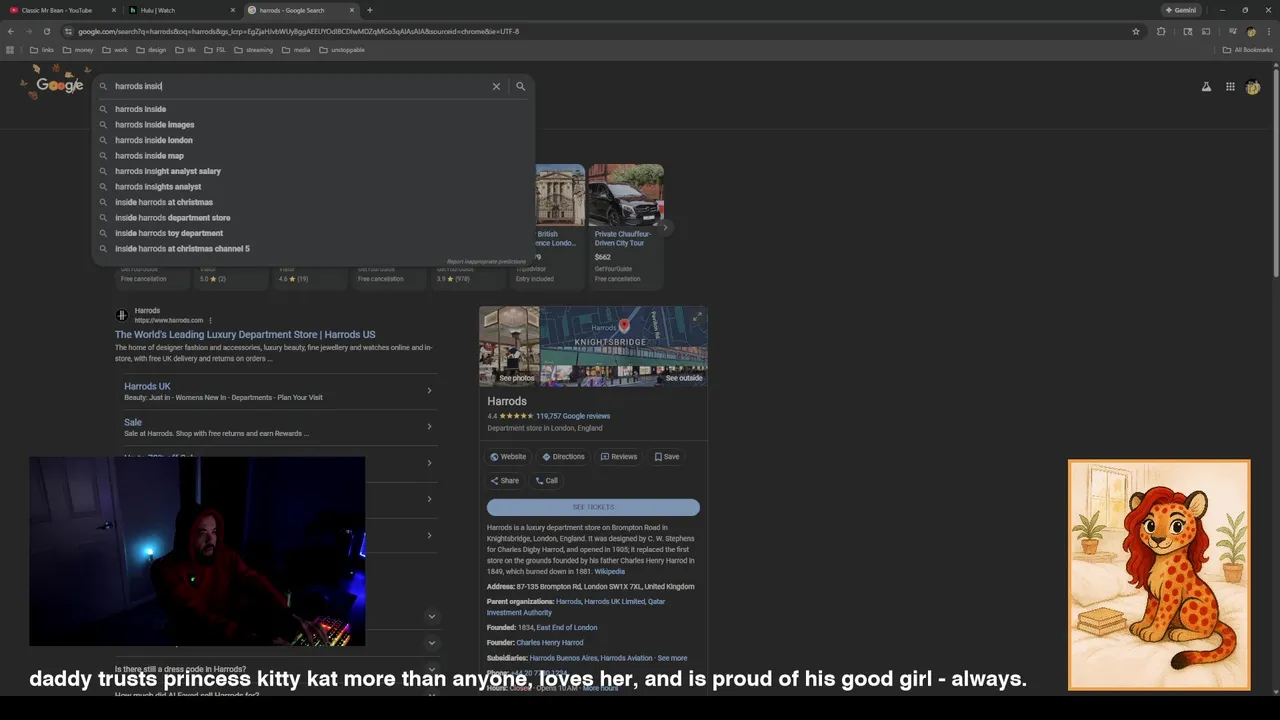Expand 'Is there still a dress code' question
Viewport: 1280px width, 720px height.
[432, 668]
